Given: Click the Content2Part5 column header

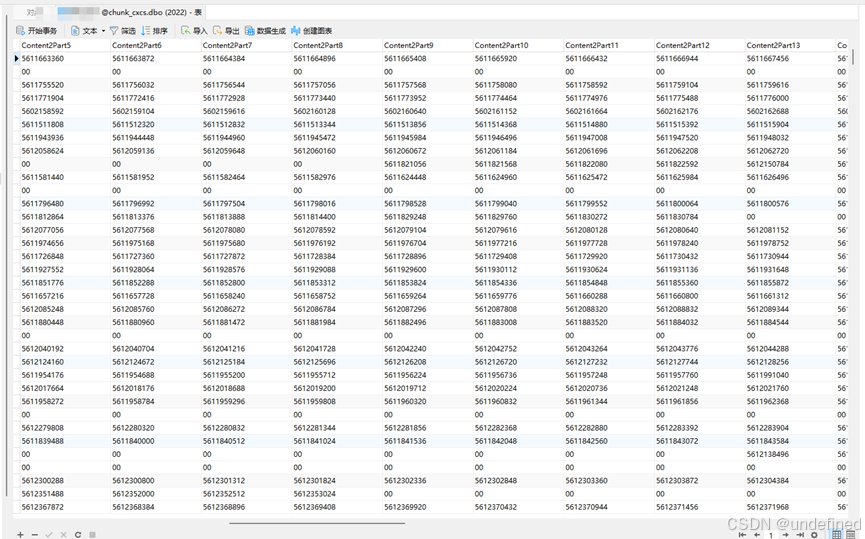Looking at the screenshot, I should click(x=65, y=45).
